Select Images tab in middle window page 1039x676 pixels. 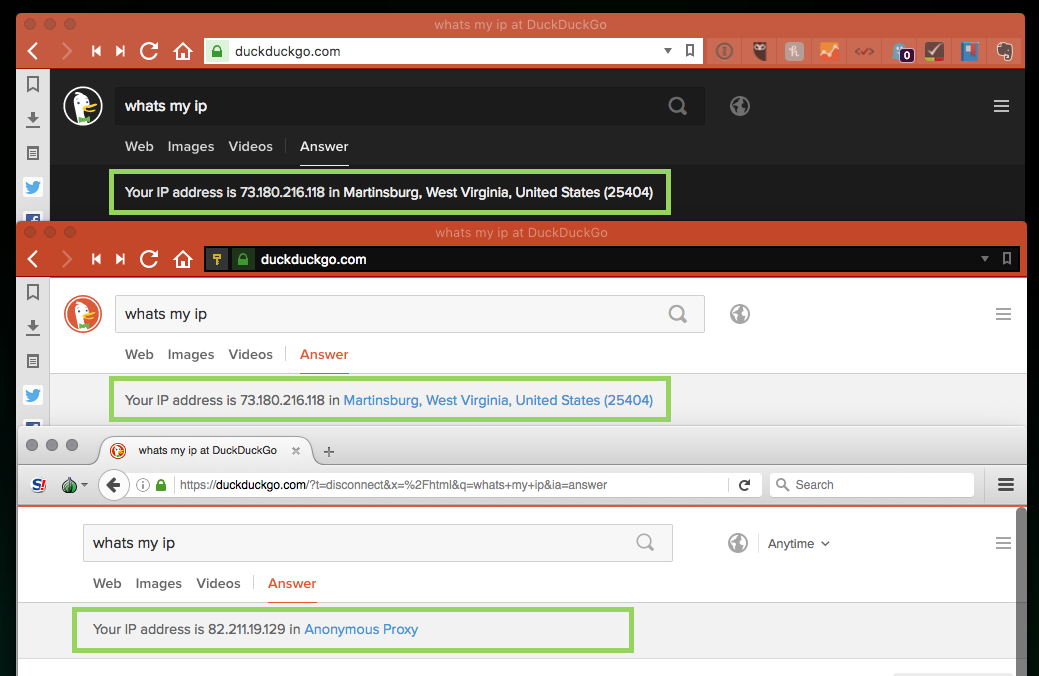click(191, 355)
